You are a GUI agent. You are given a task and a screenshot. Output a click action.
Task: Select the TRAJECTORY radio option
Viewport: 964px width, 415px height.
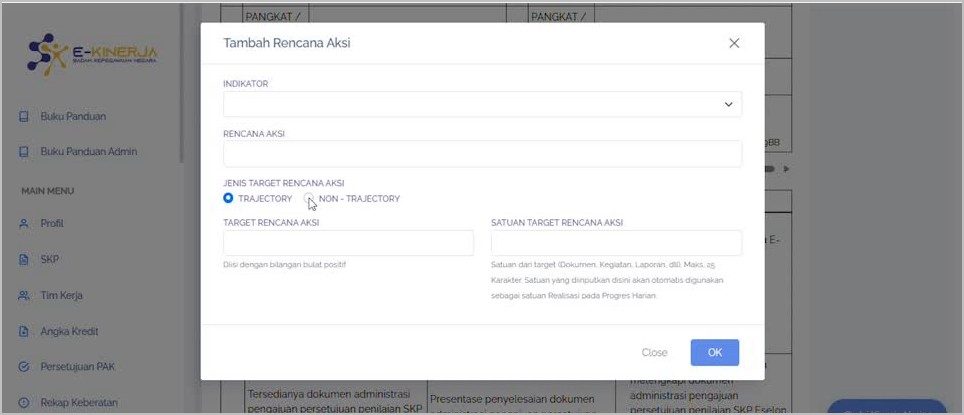click(x=228, y=198)
